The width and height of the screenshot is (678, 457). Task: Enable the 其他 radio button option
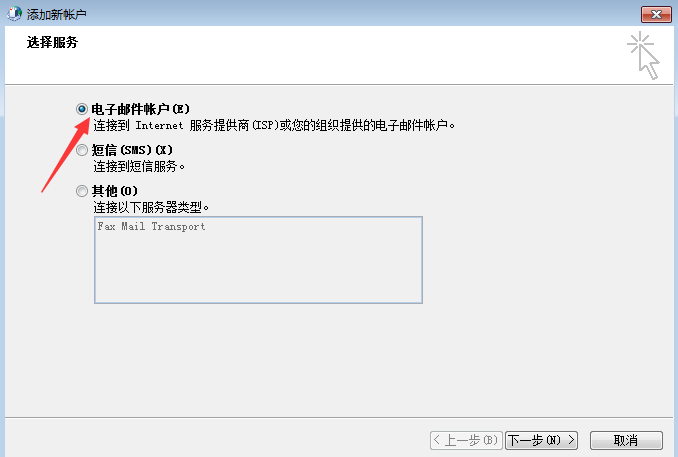(82, 191)
